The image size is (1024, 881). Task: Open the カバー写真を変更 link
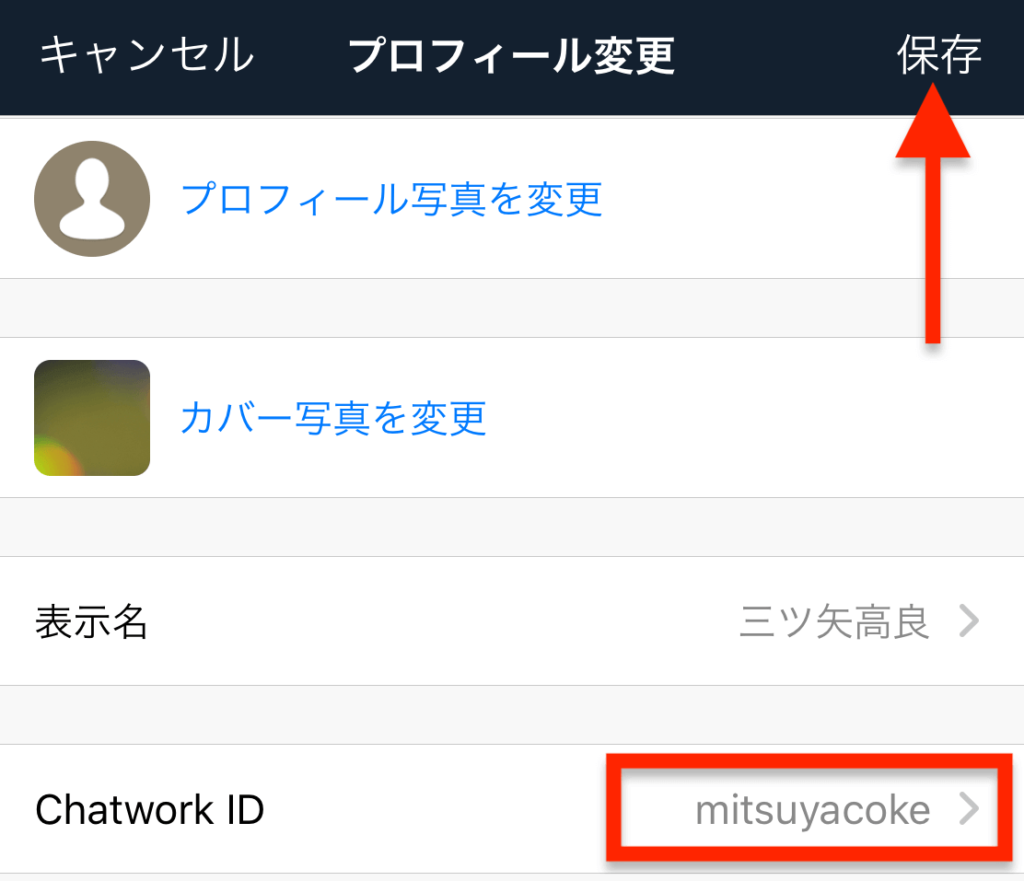333,418
